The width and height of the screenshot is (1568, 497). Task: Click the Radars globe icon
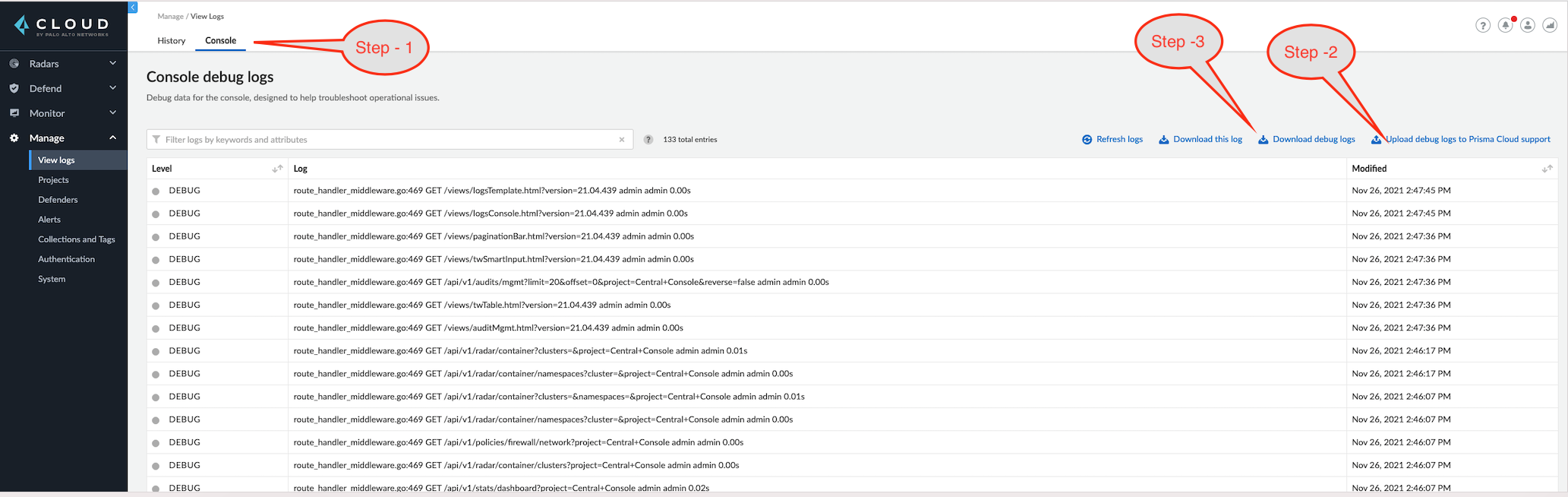pos(14,64)
